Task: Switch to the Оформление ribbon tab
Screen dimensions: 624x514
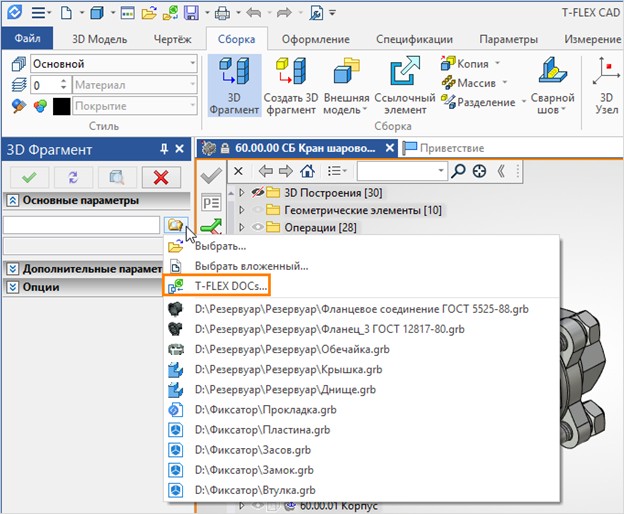Action: point(316,39)
